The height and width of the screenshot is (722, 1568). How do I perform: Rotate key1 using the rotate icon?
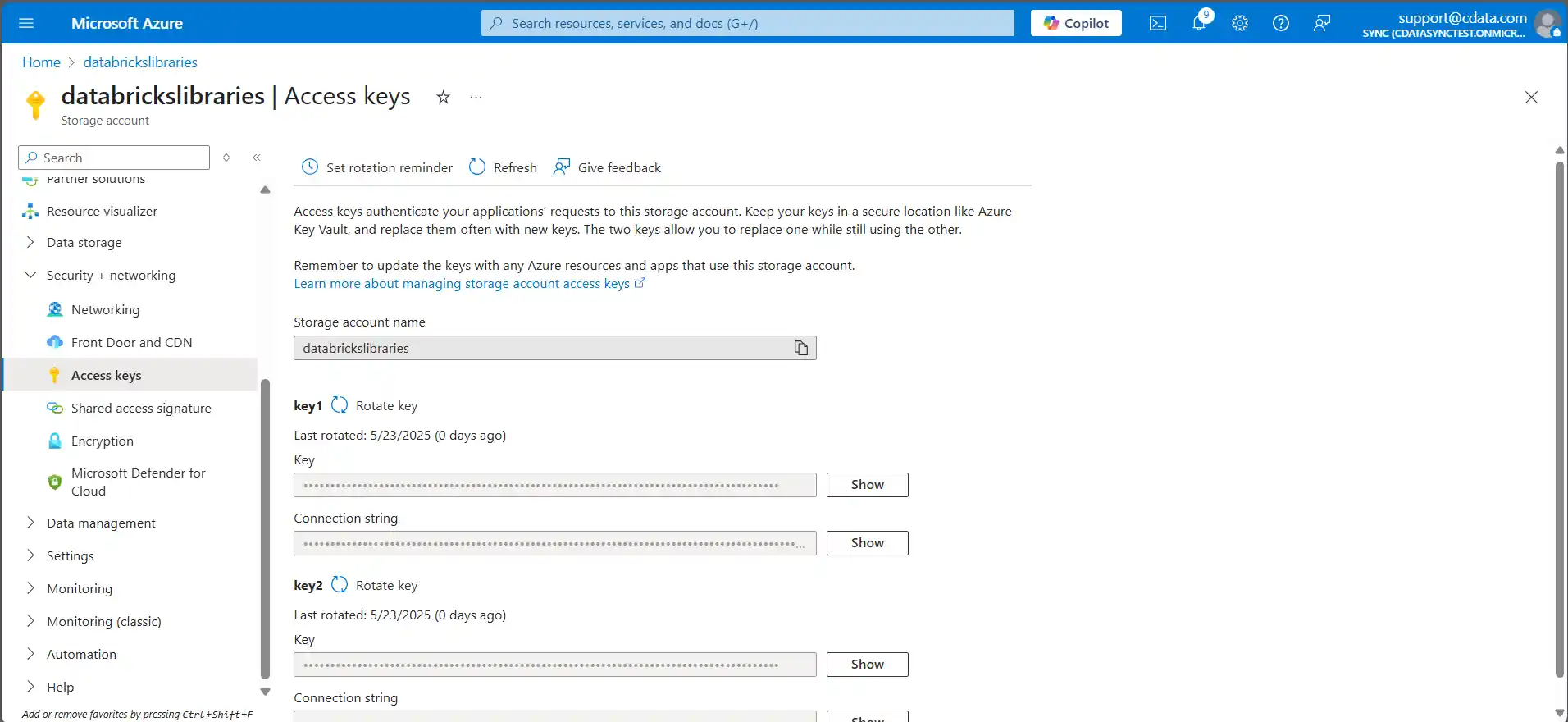340,405
